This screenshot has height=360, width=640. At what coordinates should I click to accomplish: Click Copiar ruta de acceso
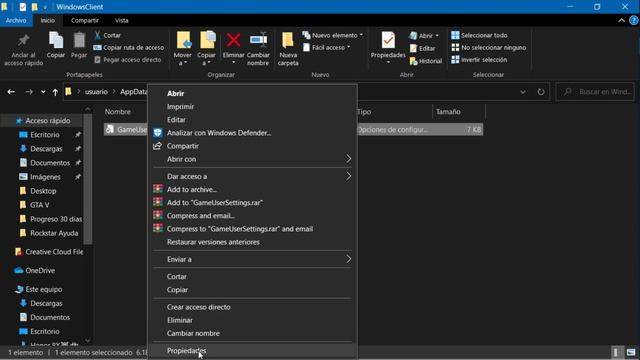129,47
